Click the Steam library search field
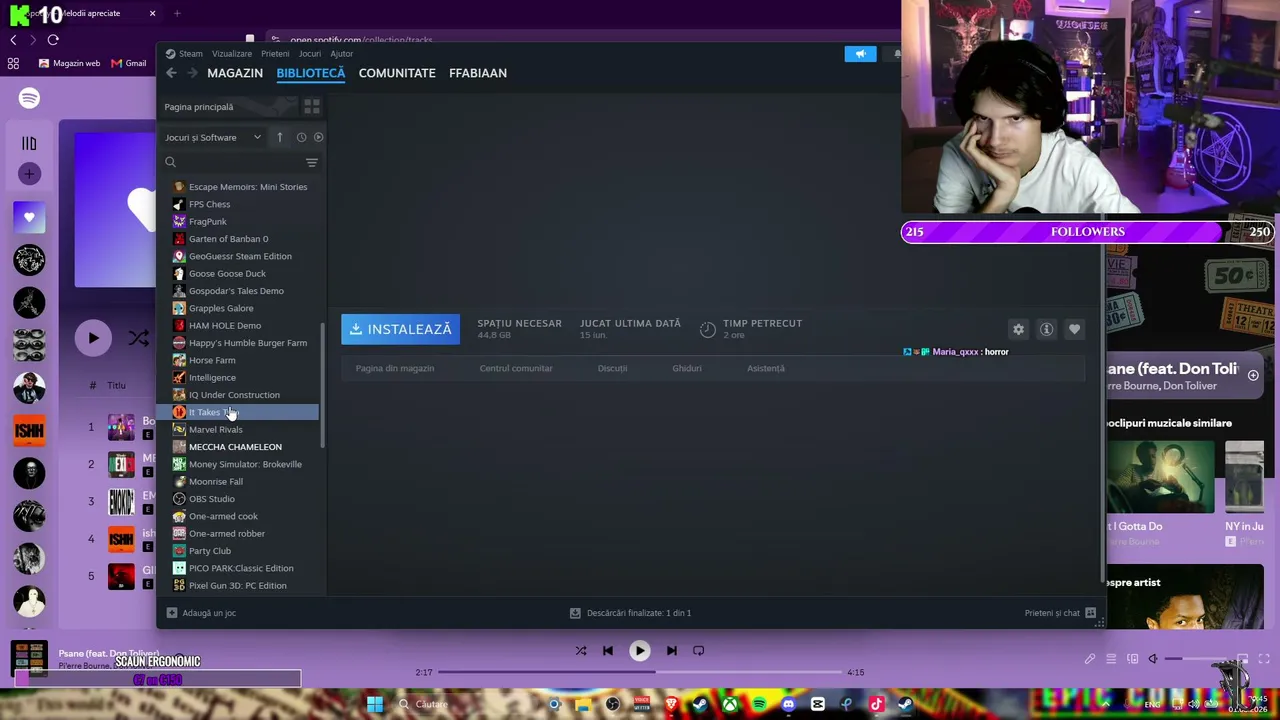 (x=235, y=162)
